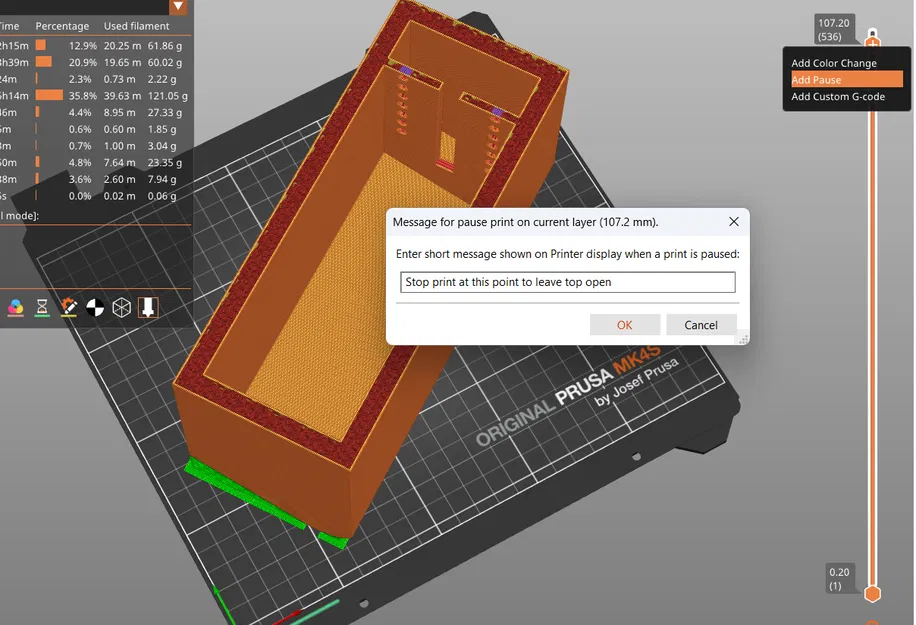Click the 121.05 g filament weight
916x625 pixels.
(x=168, y=96)
